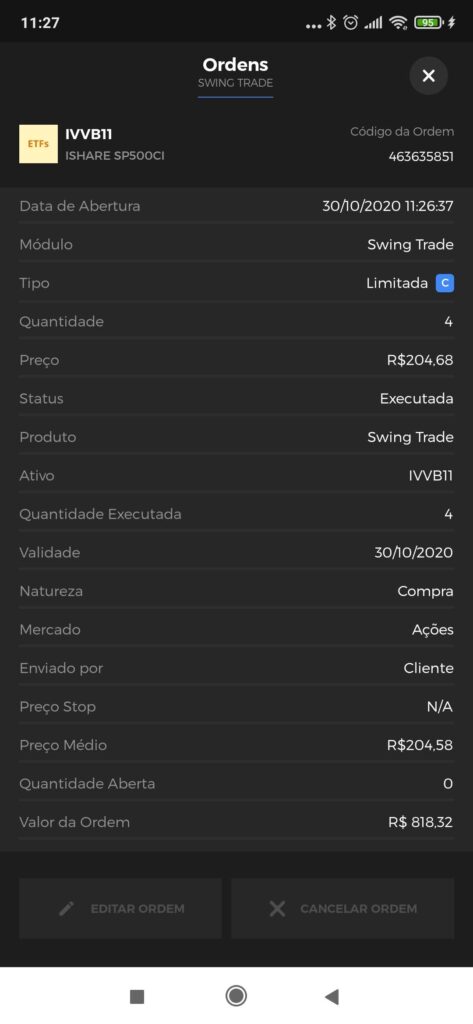Tap the Data de Abertura row
473x1024 pixels.
[236, 206]
